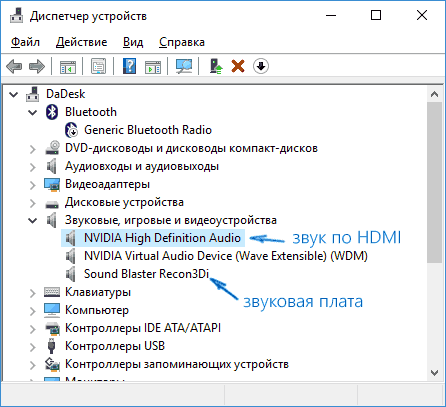Click the Bluetooth category icon
The image size is (446, 407).
(x=52, y=112)
